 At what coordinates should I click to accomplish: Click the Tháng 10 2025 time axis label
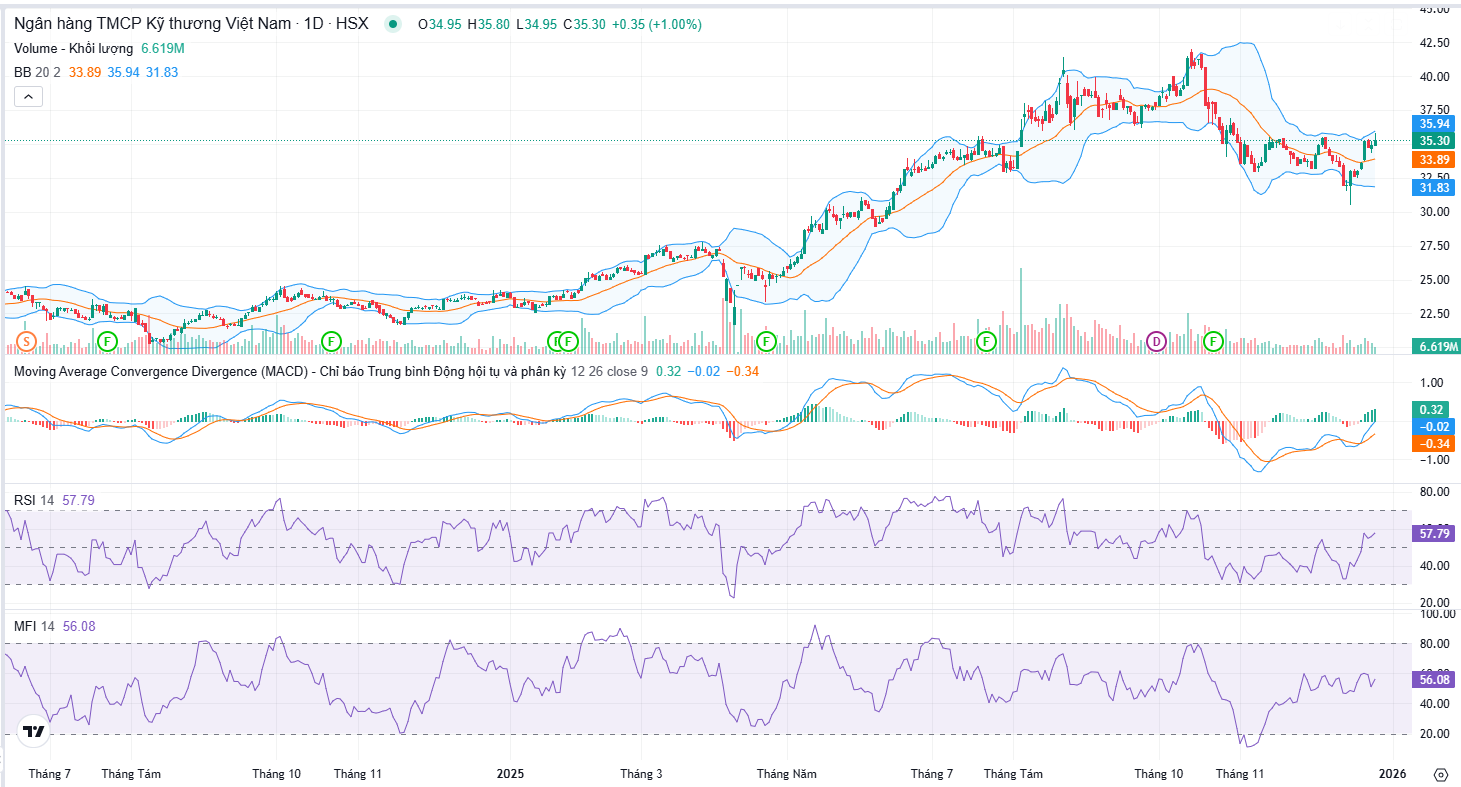(x=1158, y=774)
